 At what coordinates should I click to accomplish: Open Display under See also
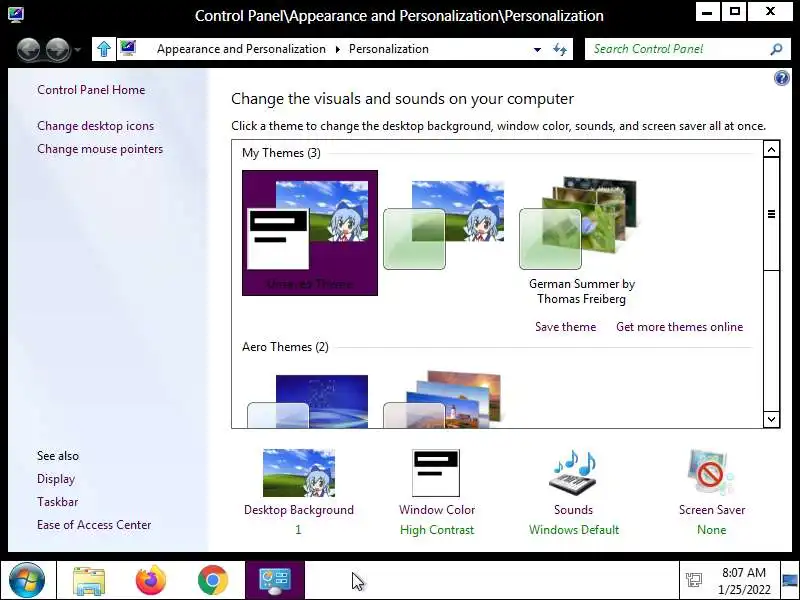click(x=56, y=479)
